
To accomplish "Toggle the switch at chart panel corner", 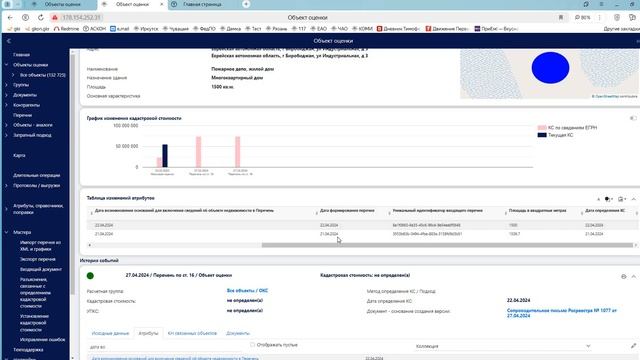I will point(633,118).
